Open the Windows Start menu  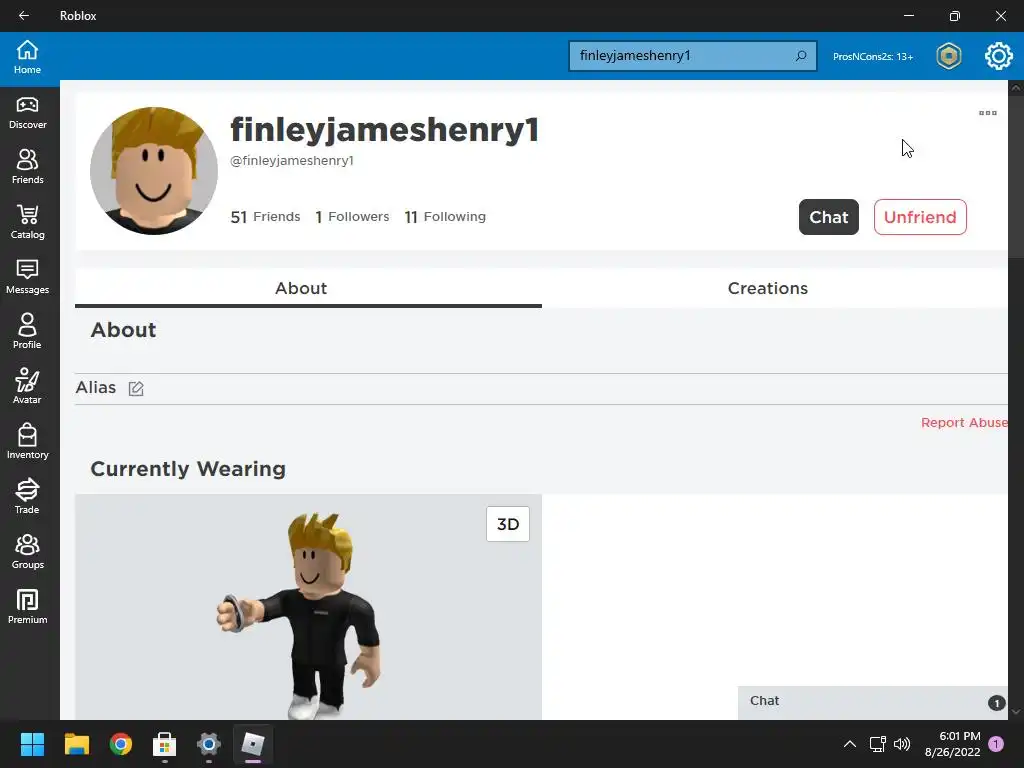[32, 744]
